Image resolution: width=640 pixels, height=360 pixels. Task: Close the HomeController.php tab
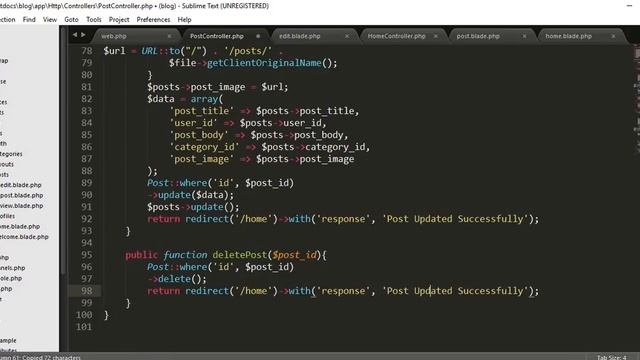coord(436,36)
